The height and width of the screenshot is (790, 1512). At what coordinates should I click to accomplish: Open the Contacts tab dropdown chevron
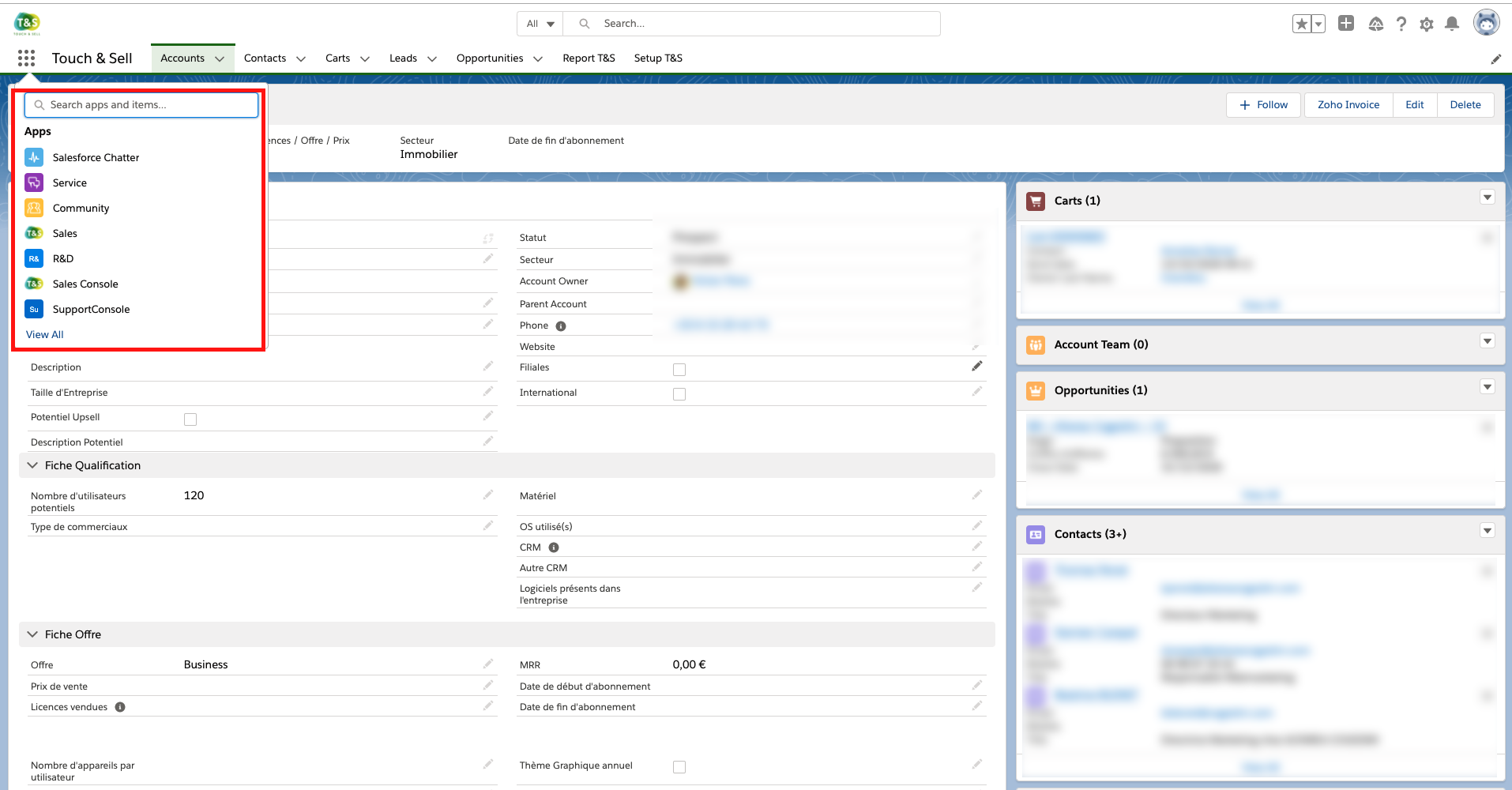[x=301, y=58]
